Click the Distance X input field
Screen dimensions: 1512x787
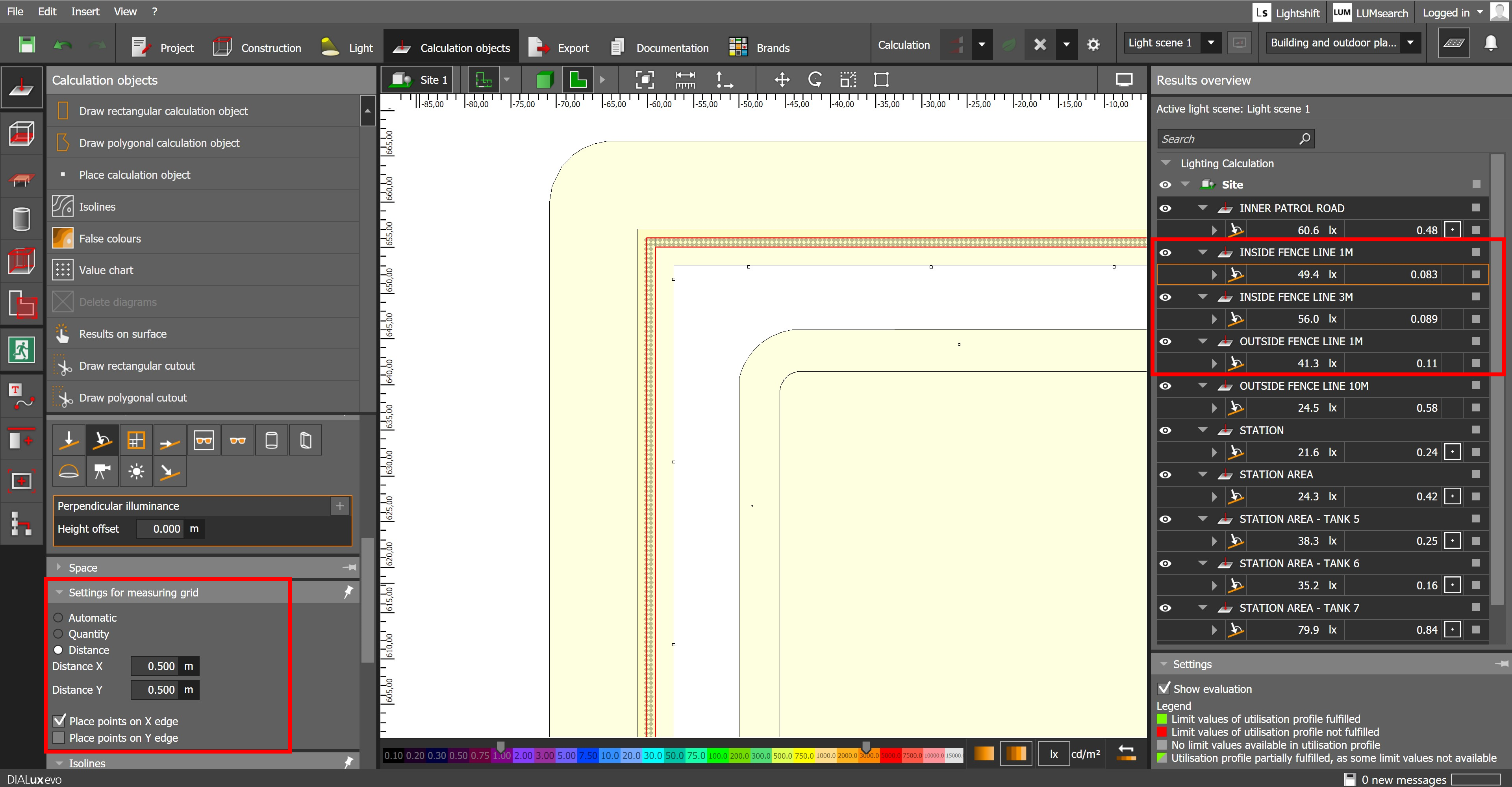tap(156, 666)
